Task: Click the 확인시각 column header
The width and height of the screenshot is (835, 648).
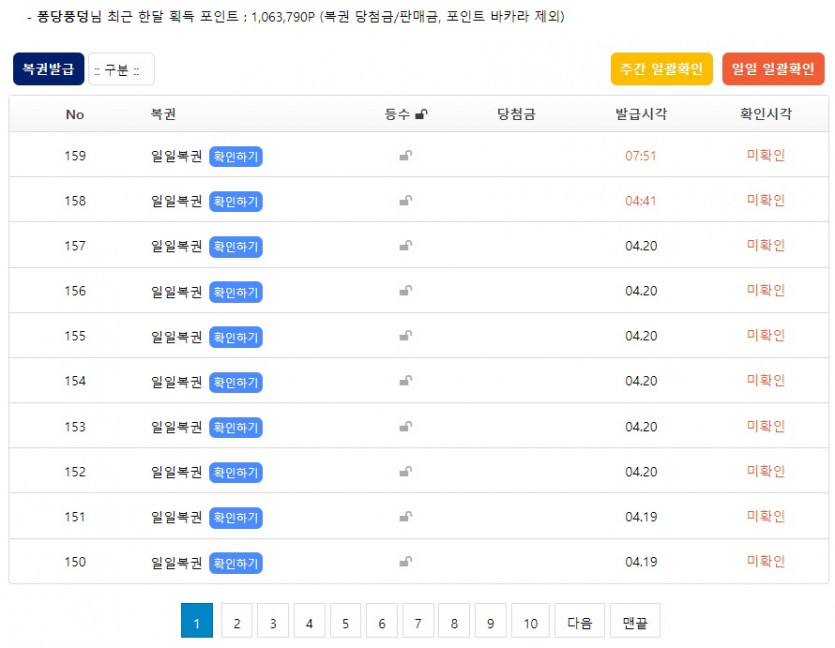Action: tap(766, 114)
